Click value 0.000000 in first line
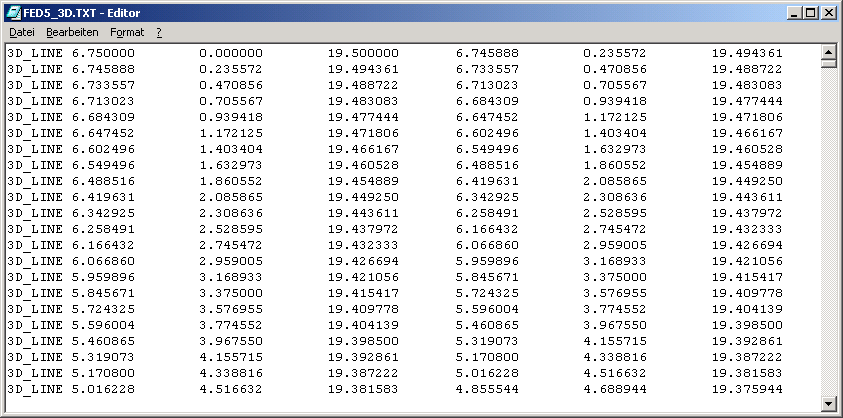The width and height of the screenshot is (843, 418). 231,53
